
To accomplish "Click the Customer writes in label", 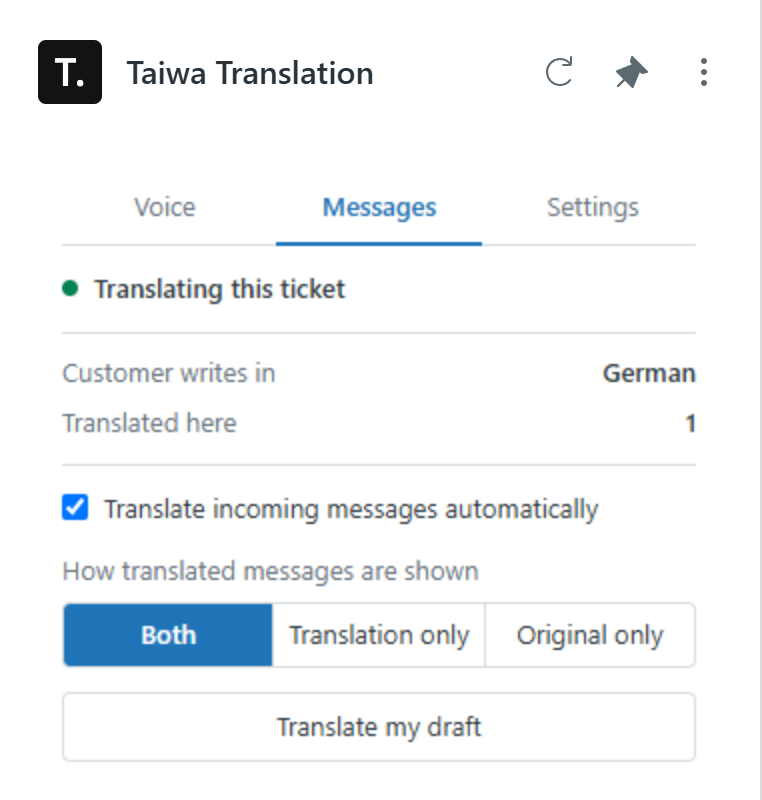I will (169, 373).
